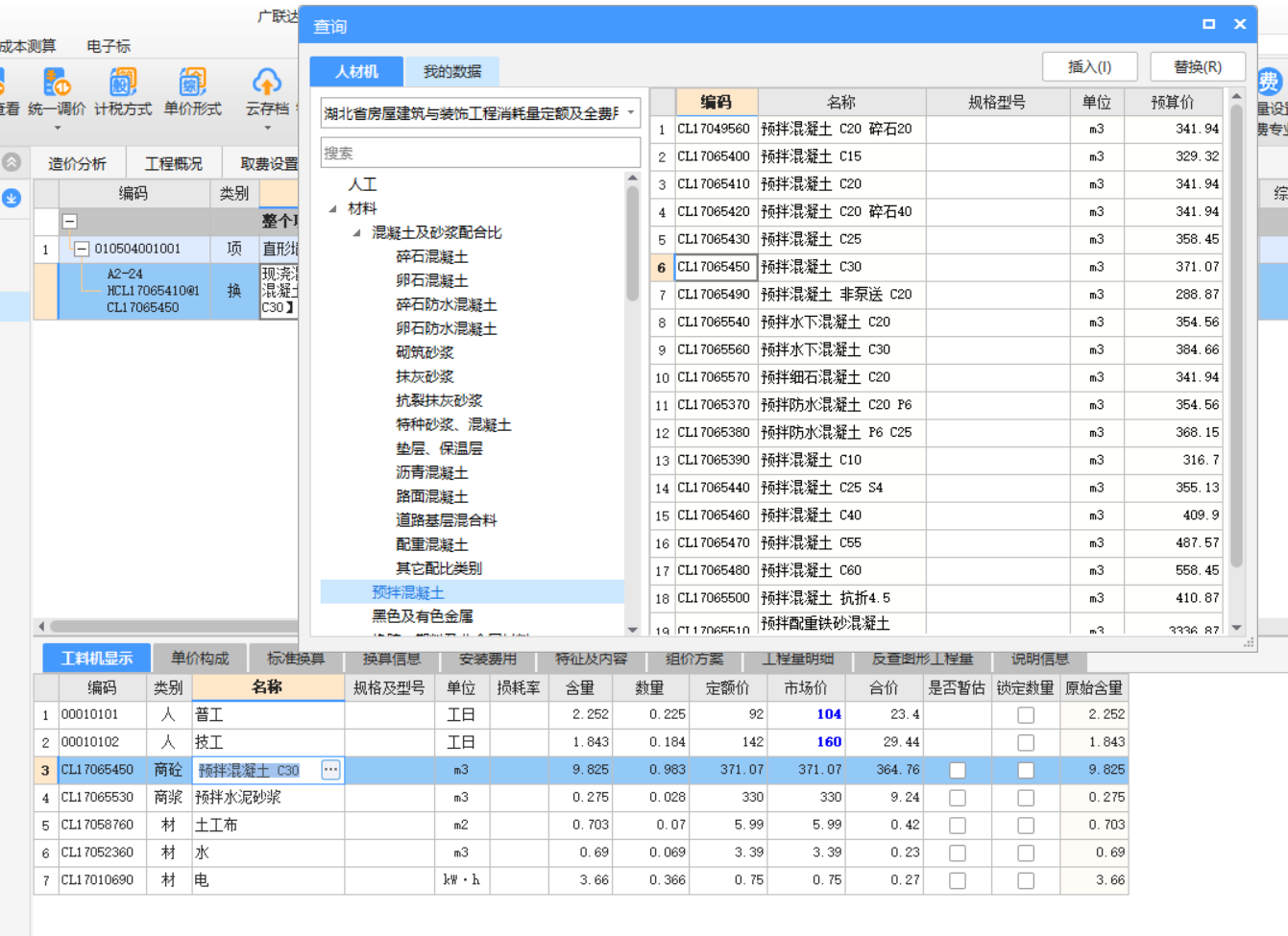Viewport: 1288px width, 936px height.
Task: Toggle 锁定数量 for 普工 row
Action: (1026, 715)
